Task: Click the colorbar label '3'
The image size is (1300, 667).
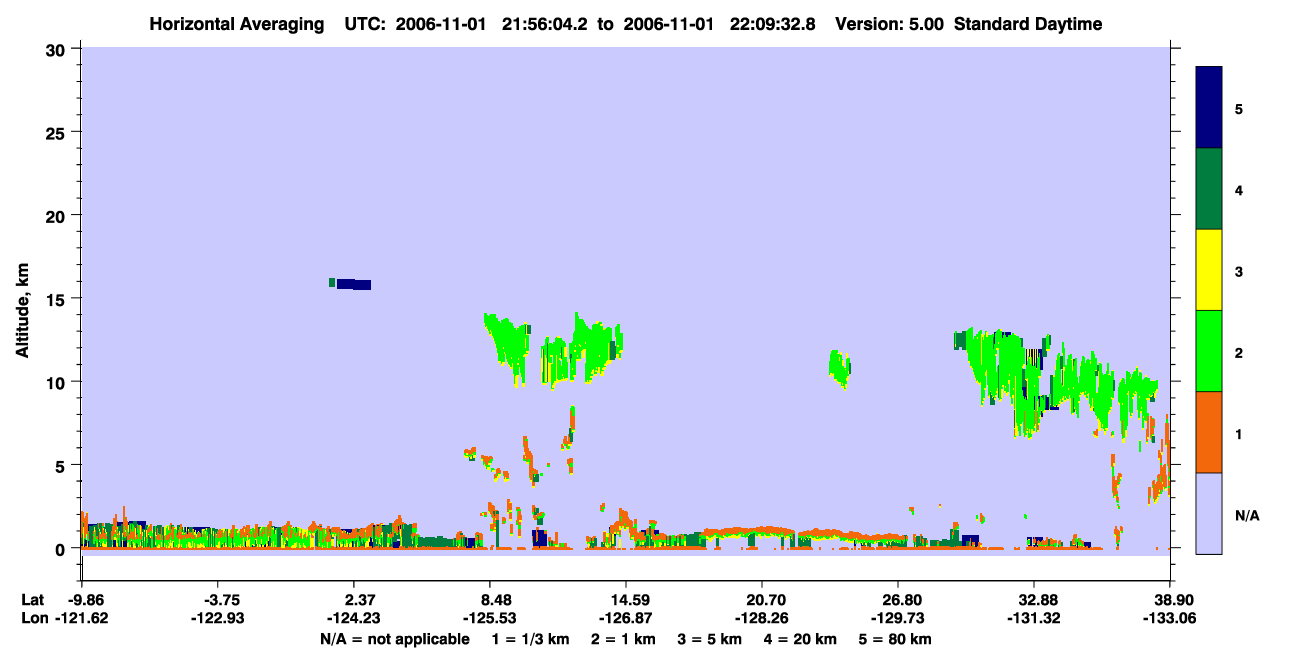Action: tap(1239, 270)
